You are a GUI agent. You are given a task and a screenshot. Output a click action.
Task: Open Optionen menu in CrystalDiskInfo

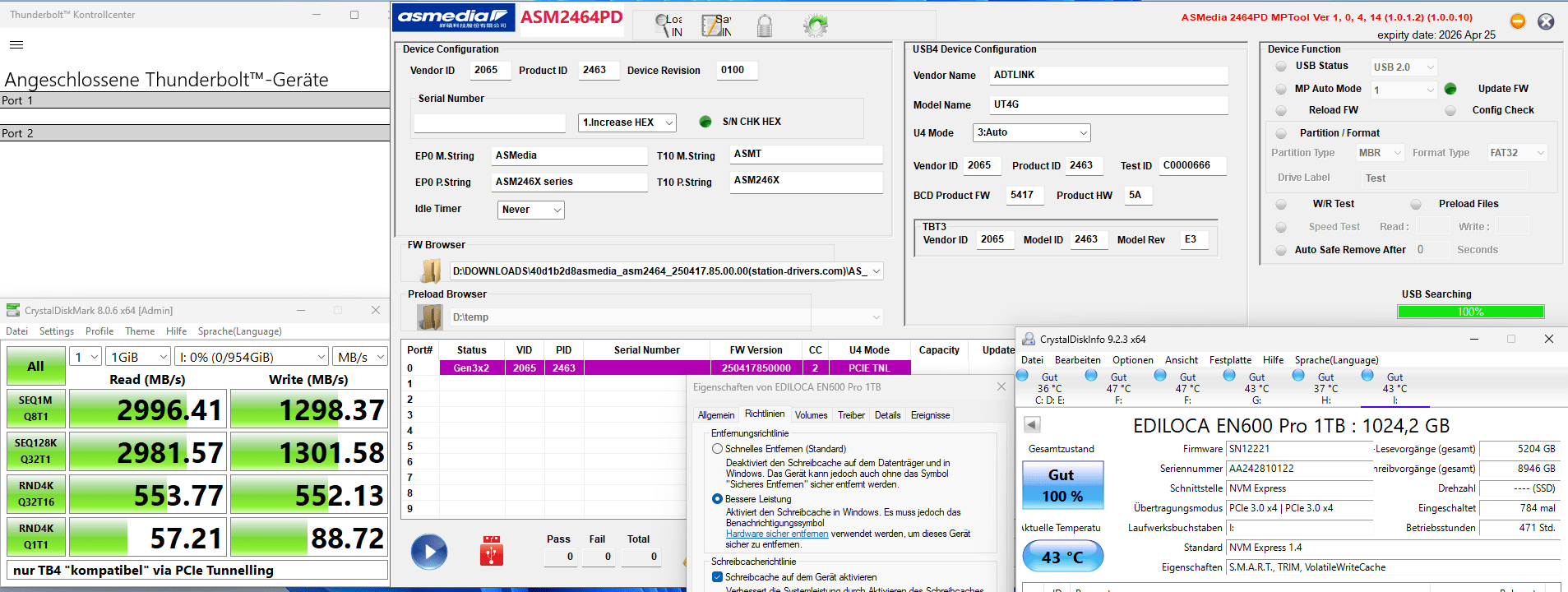pyautogui.click(x=1133, y=360)
